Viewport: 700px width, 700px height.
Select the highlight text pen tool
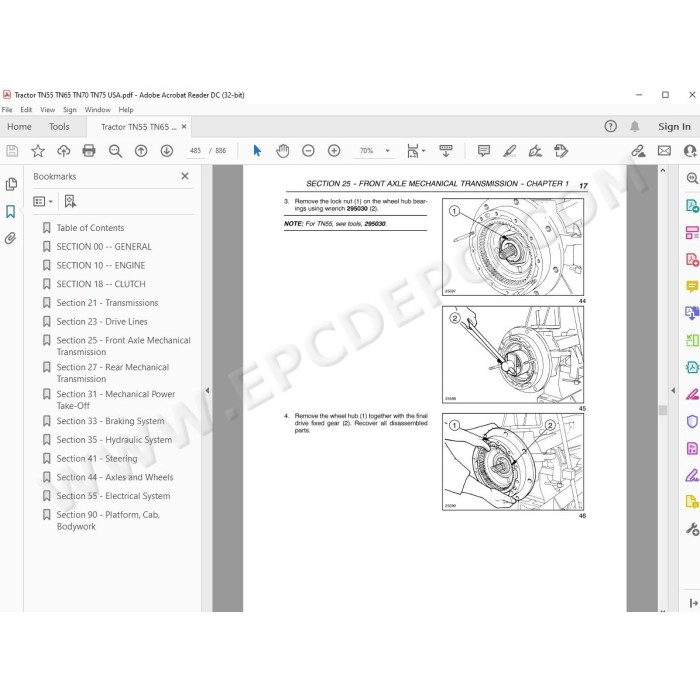[509, 151]
